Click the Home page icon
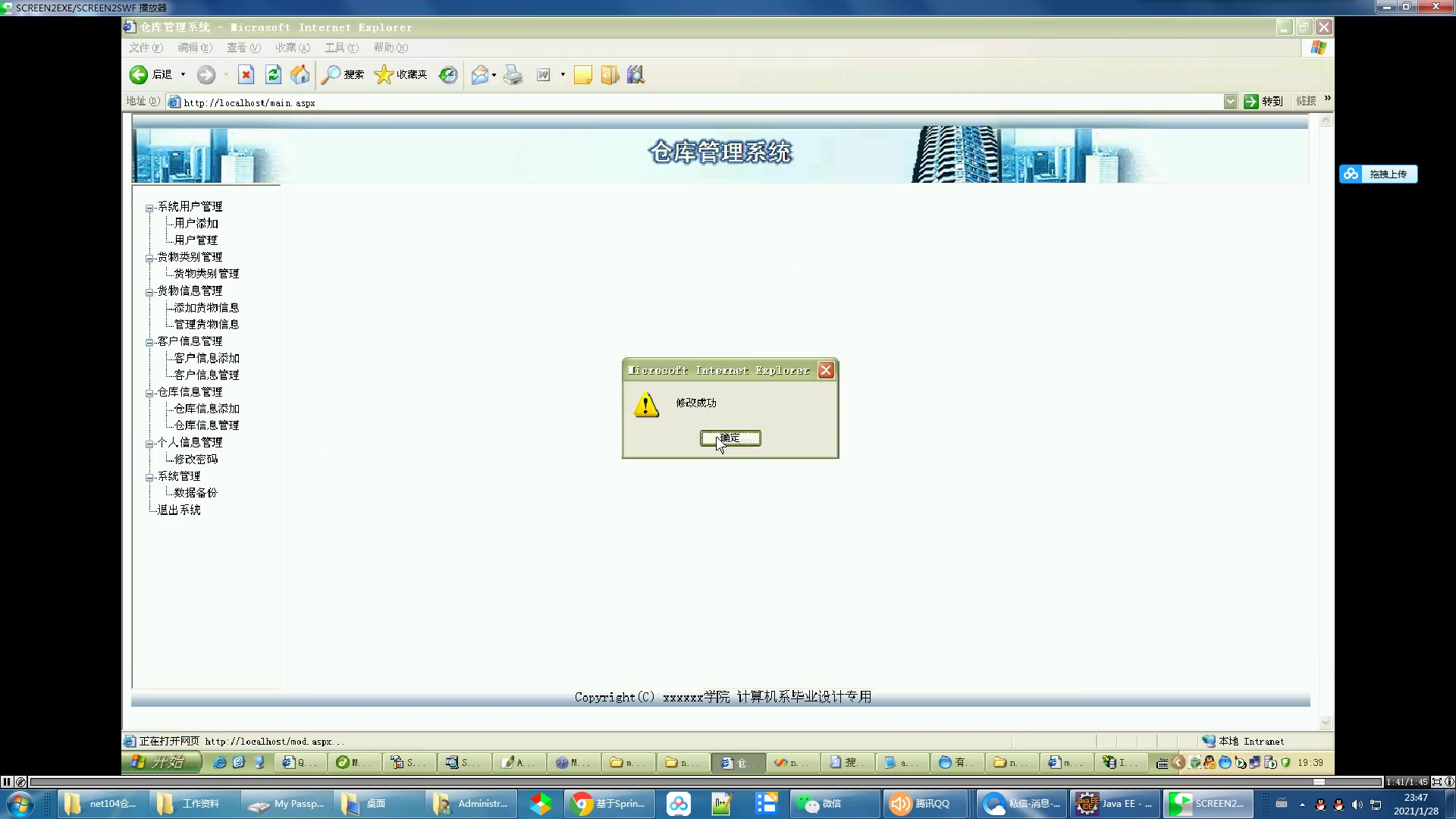Screen dimensions: 1456x819 [x=299, y=74]
